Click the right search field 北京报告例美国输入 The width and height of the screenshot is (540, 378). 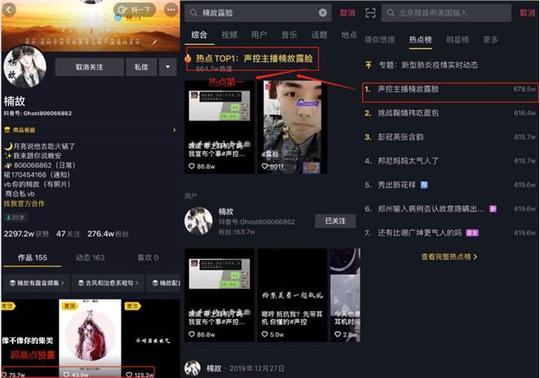446,13
